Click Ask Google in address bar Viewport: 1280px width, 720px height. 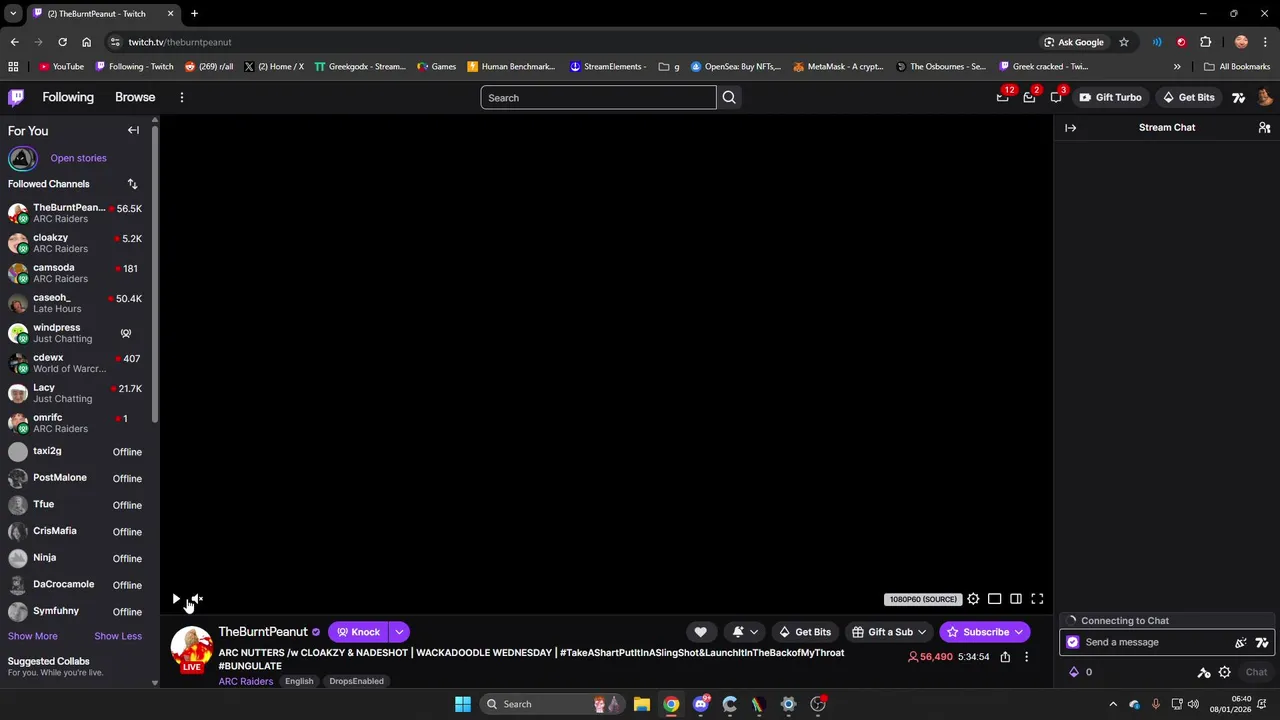1074,42
